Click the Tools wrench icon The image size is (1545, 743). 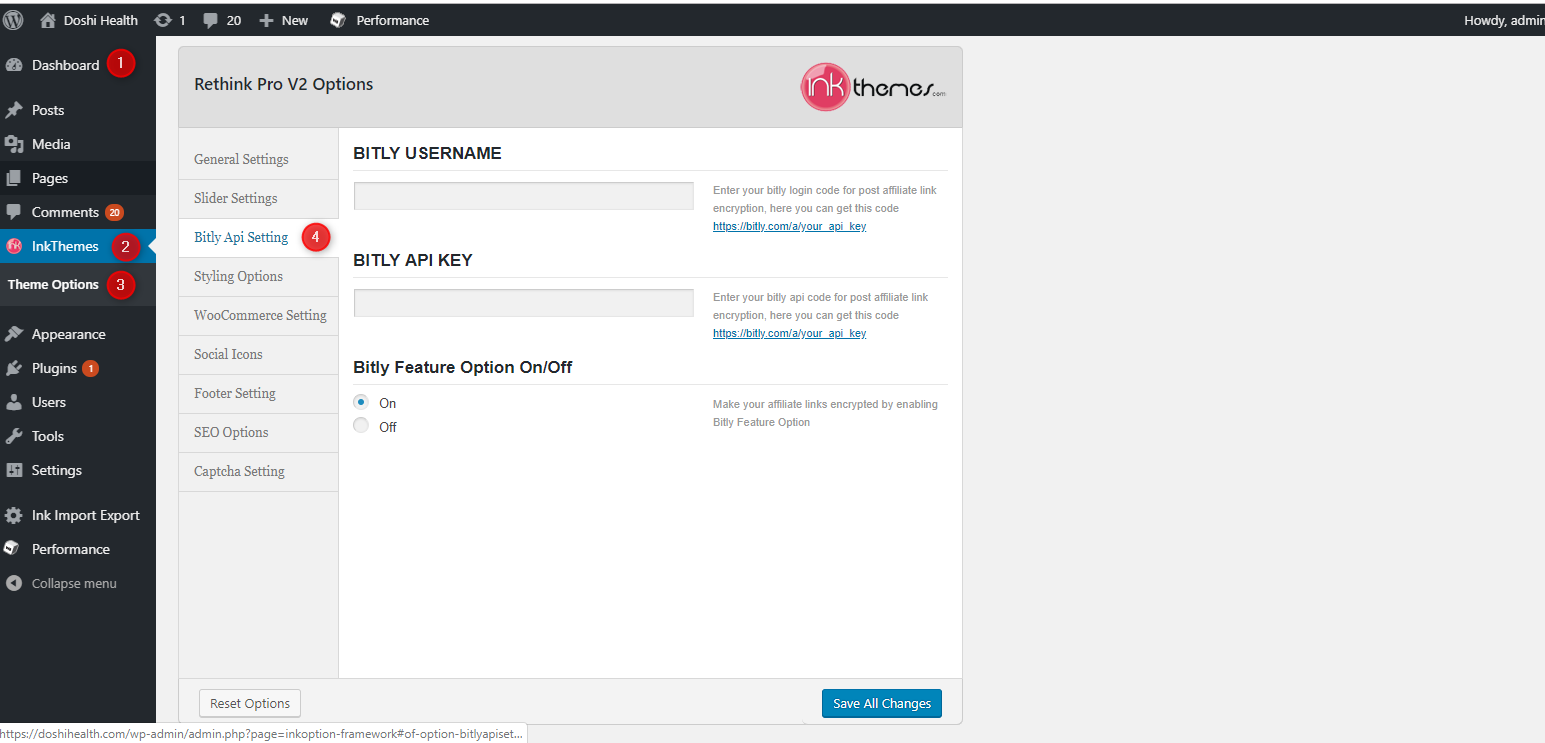tap(14, 436)
